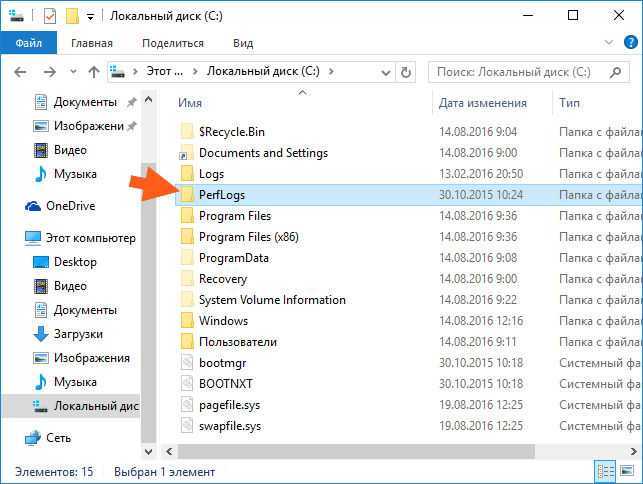
Task: Click the drive icon in the title bar
Action: click(x=16, y=16)
